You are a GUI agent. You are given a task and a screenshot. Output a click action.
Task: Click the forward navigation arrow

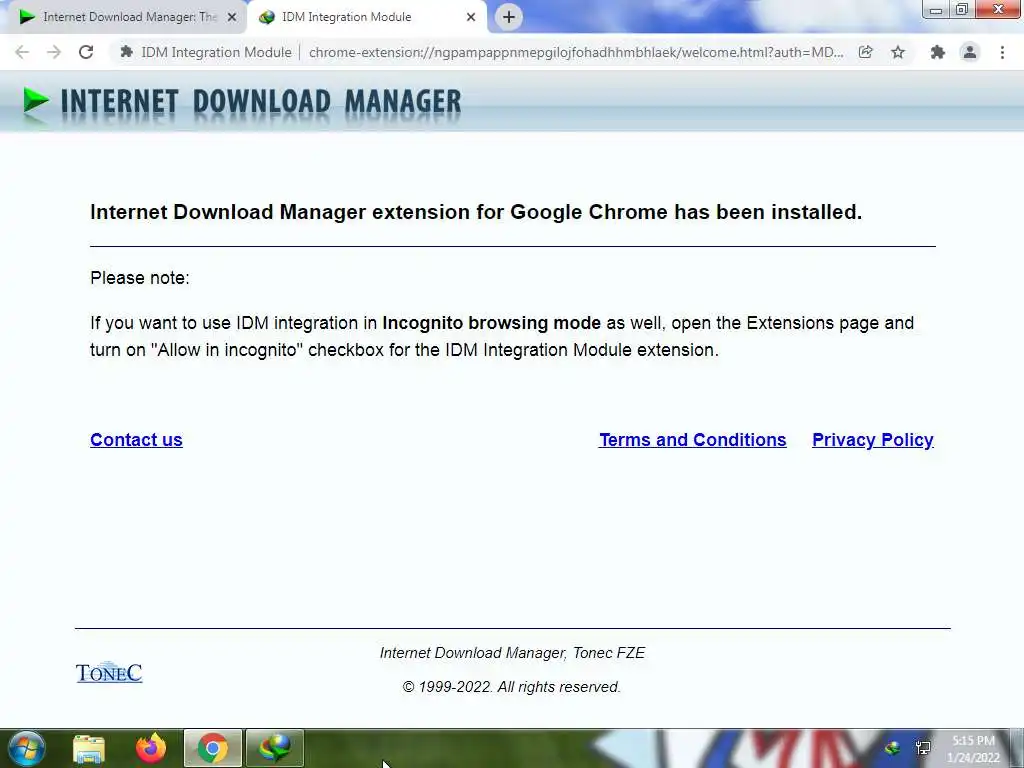(x=54, y=52)
